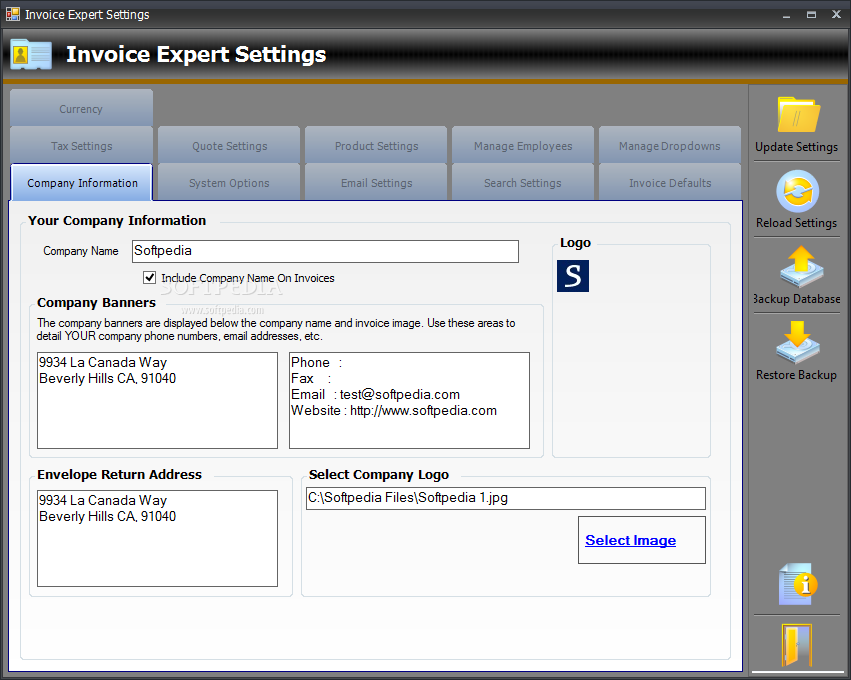This screenshot has width=851, height=680.
Task: Click the Update Settings label
Action: pyautogui.click(x=796, y=147)
